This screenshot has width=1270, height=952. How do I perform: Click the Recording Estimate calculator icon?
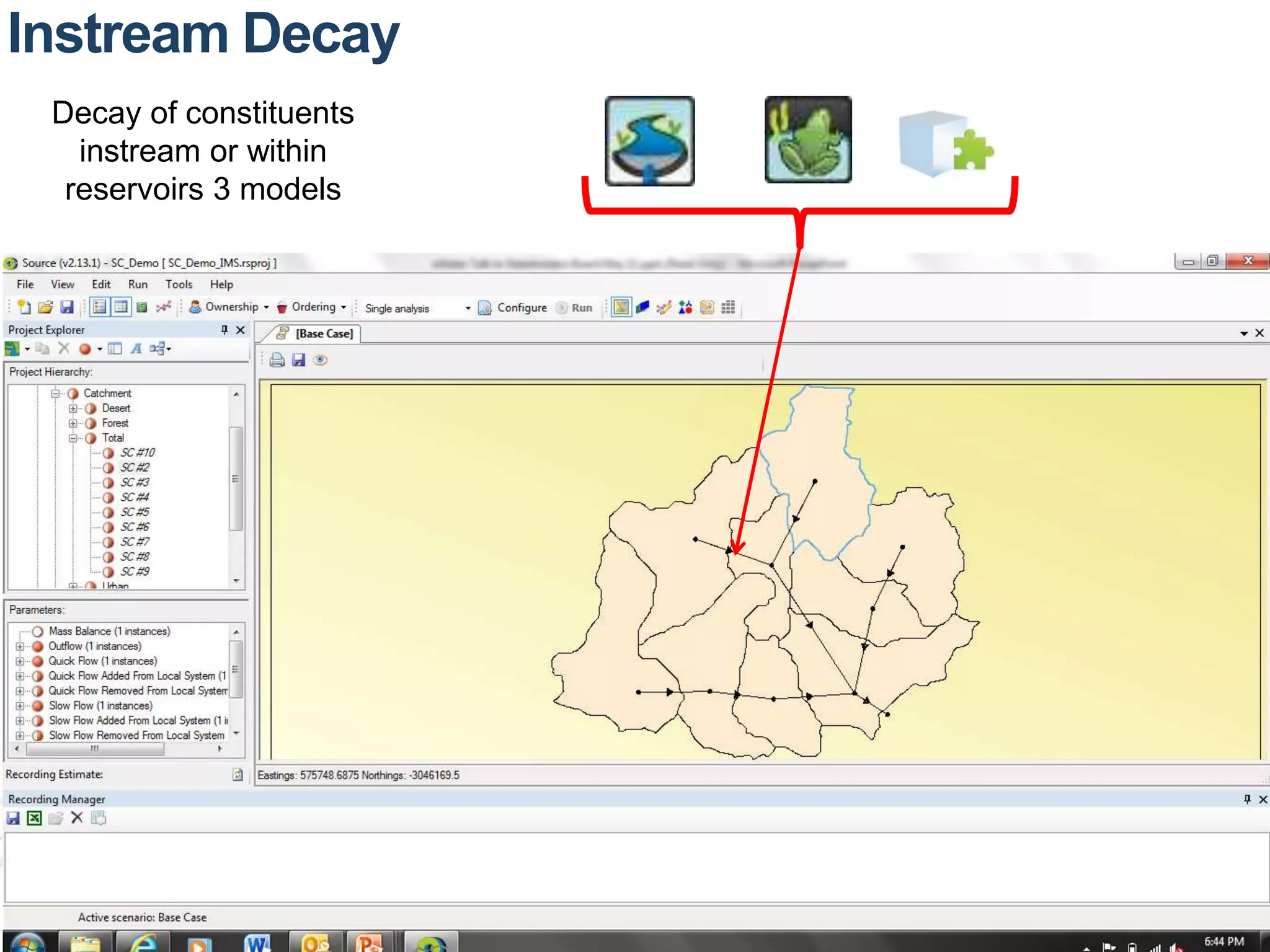[x=238, y=775]
